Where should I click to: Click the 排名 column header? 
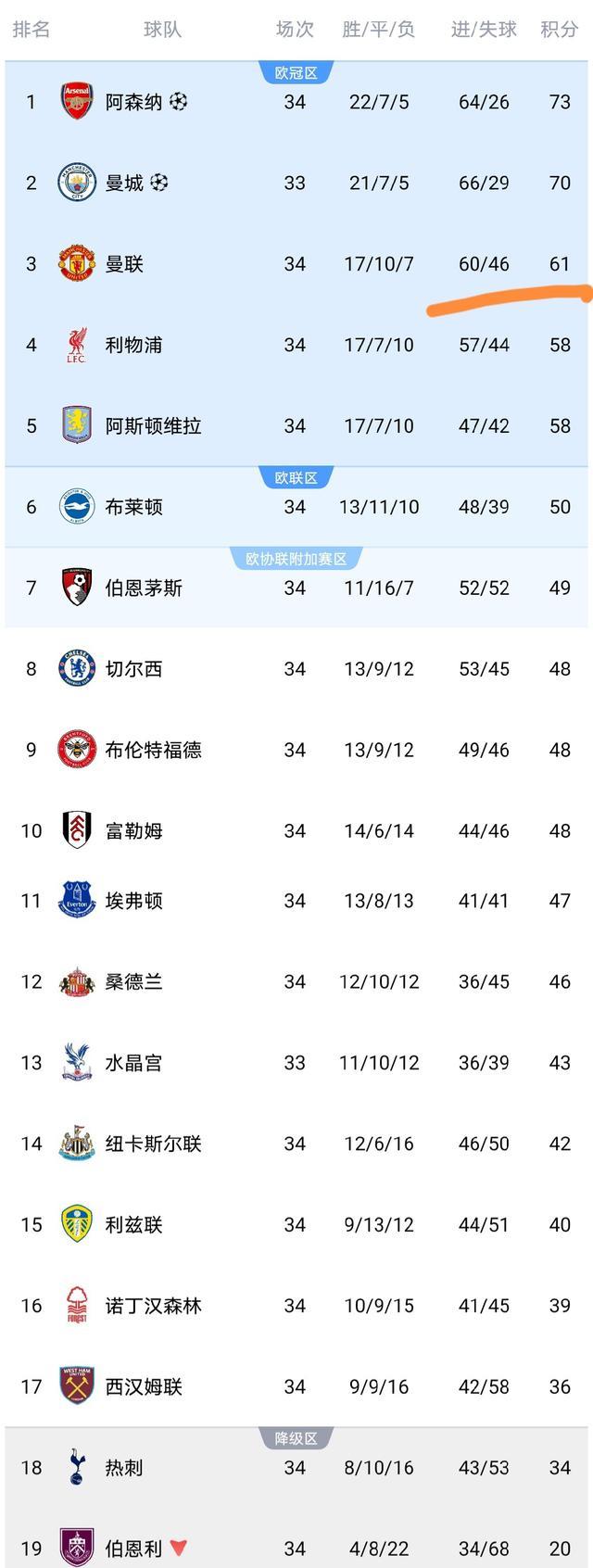tap(32, 30)
